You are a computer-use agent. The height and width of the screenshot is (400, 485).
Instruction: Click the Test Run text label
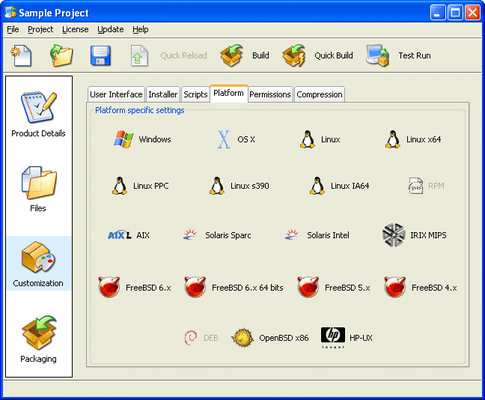point(415,55)
